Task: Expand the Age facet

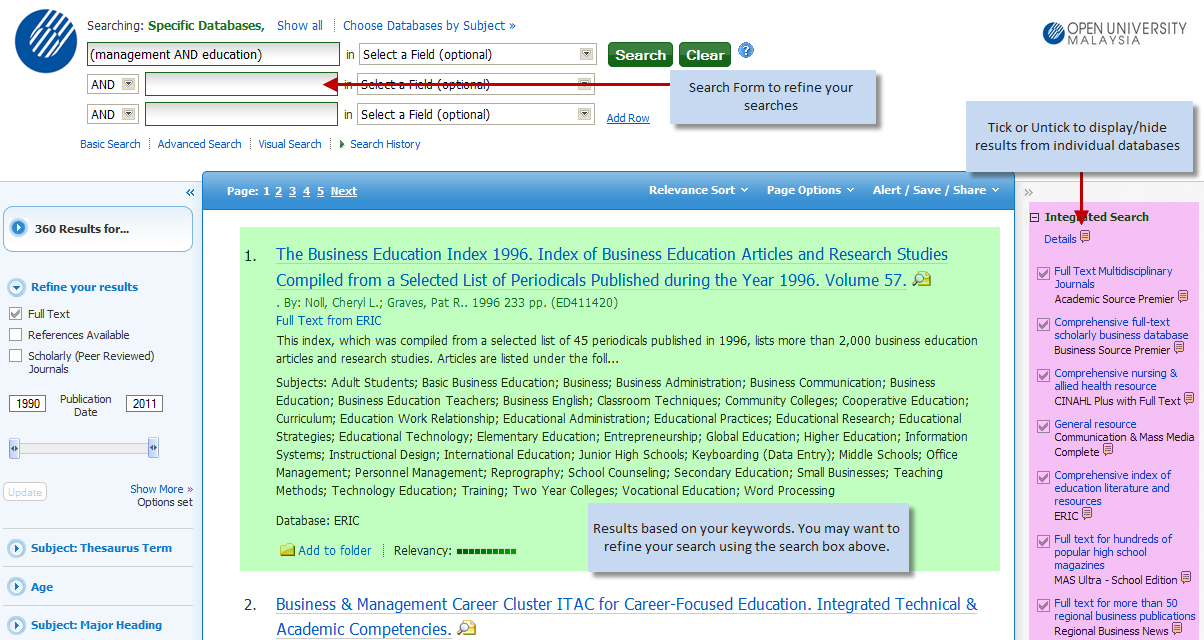Action: (x=16, y=587)
